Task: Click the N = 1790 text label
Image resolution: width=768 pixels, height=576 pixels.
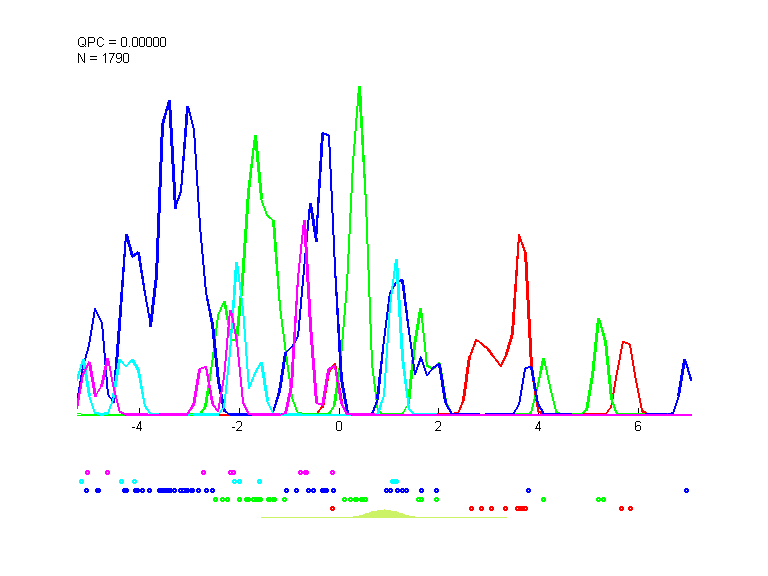Action: tap(104, 58)
